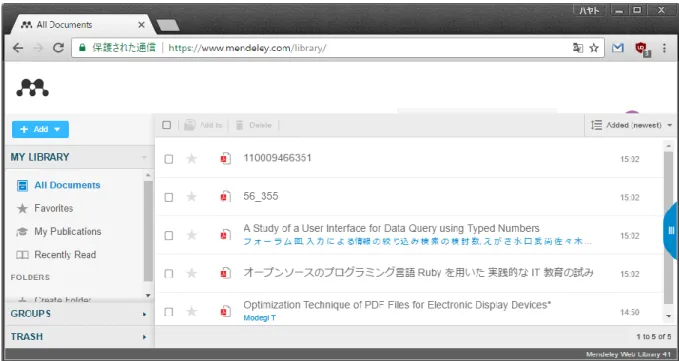Click PDF icon for 110009466351
Image resolution: width=679 pixels, height=361 pixels.
pyautogui.click(x=225, y=158)
